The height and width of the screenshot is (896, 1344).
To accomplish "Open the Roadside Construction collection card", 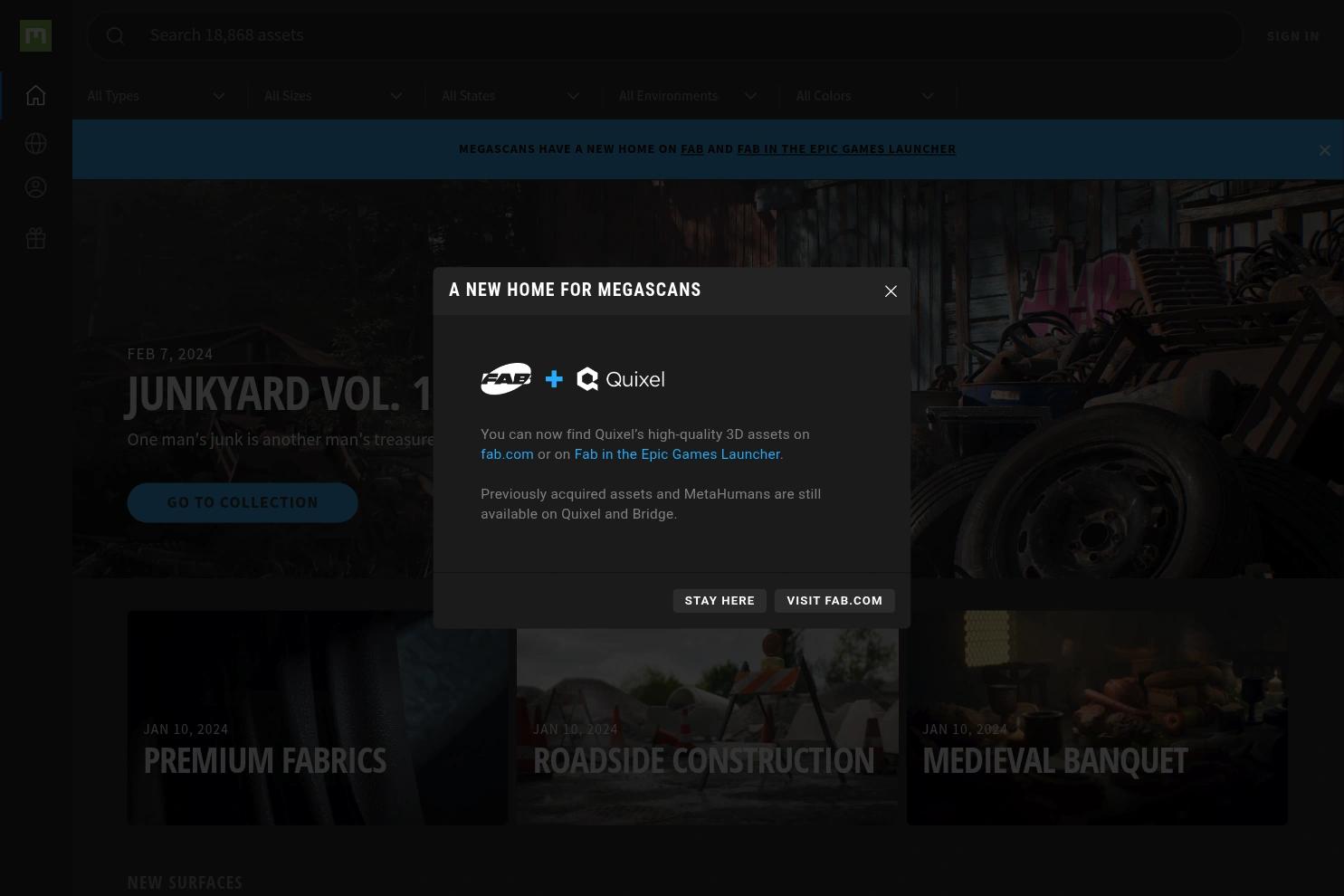I will pyautogui.click(x=708, y=718).
